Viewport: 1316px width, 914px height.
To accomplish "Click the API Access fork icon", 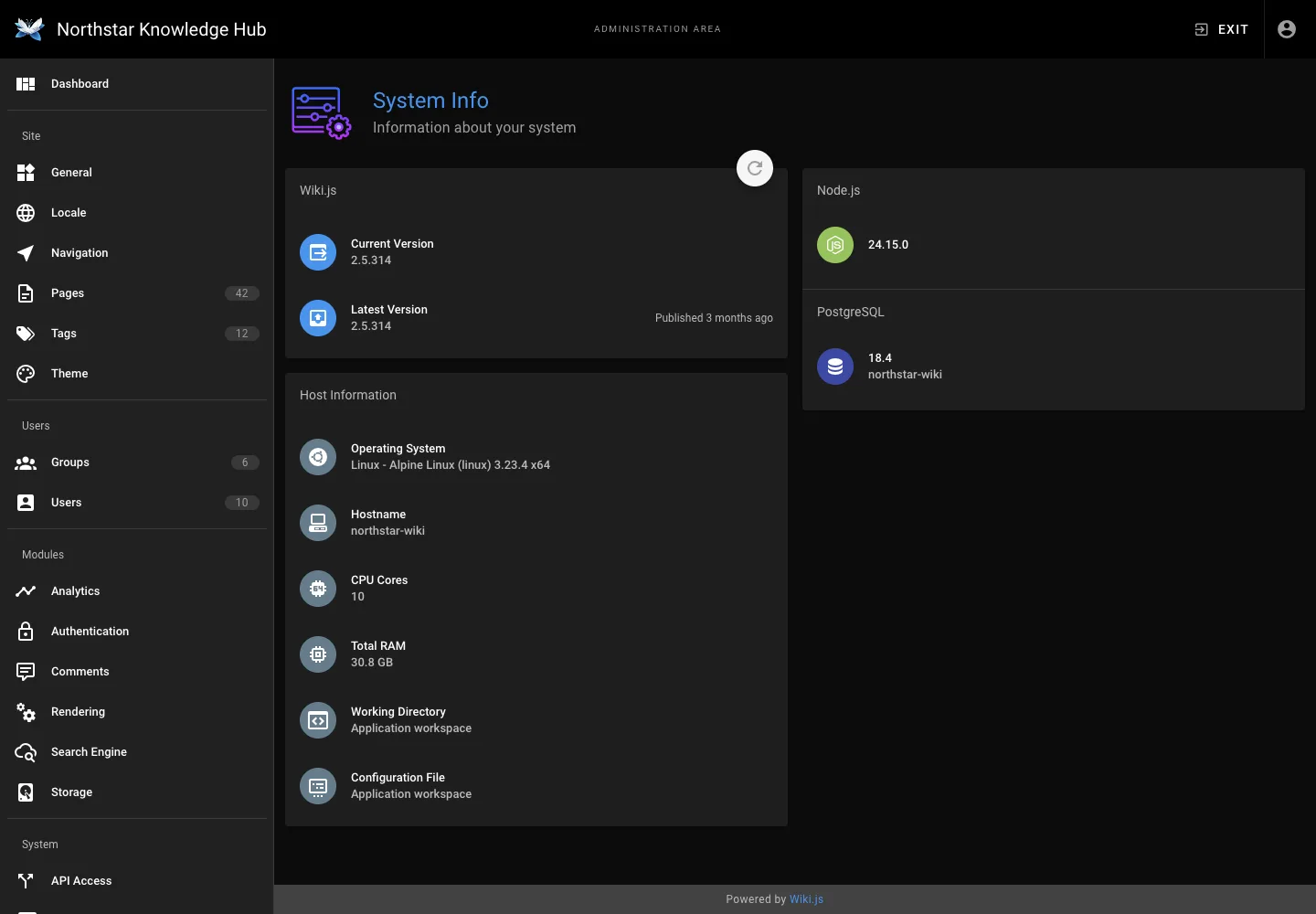I will pyautogui.click(x=26, y=881).
